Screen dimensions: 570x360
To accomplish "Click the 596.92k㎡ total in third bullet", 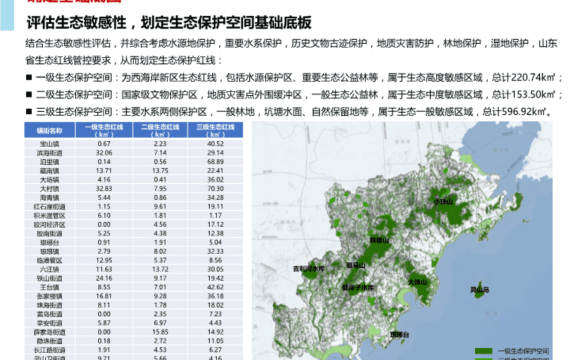I will (x=524, y=112).
